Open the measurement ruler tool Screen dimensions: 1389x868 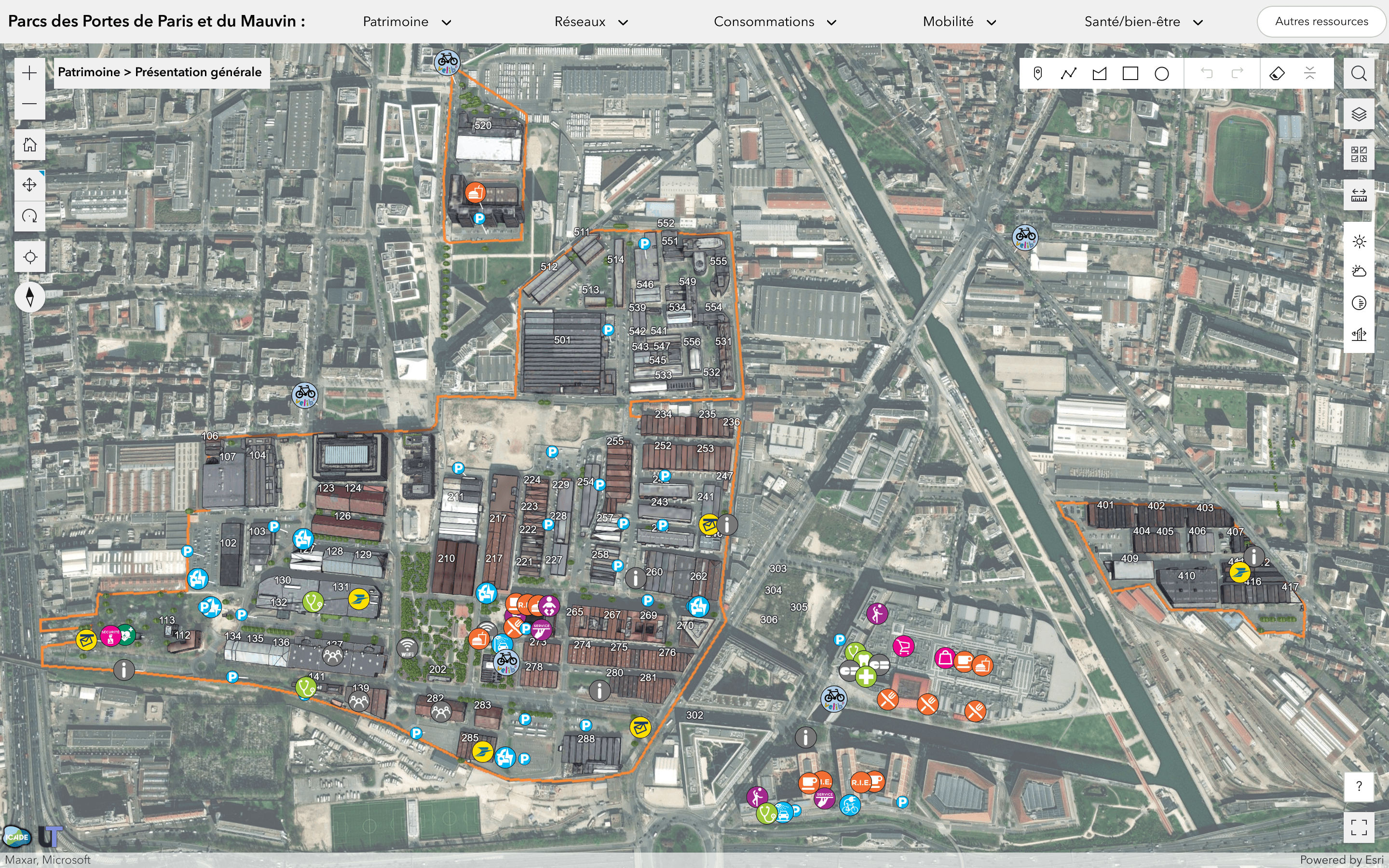[1358, 196]
